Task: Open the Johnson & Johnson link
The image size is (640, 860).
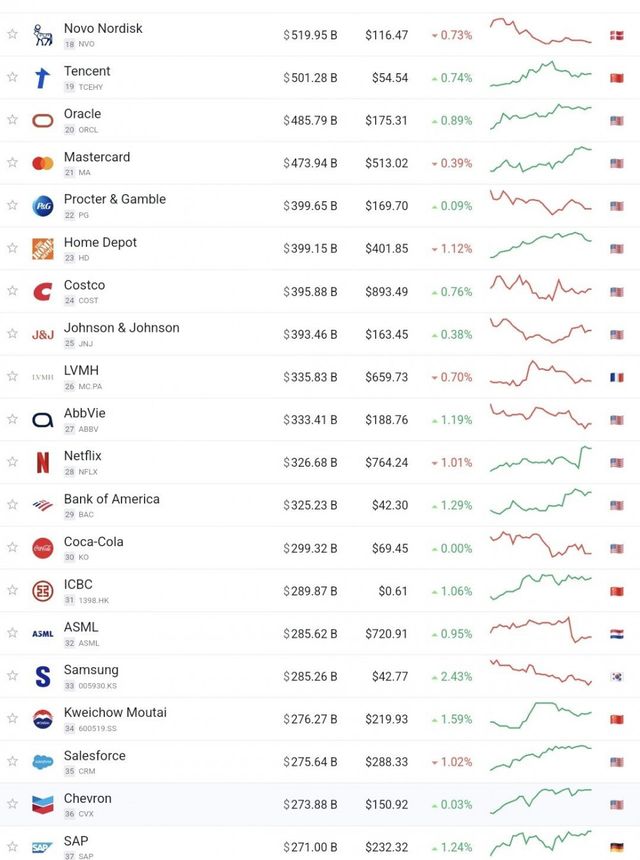Action: (121, 328)
